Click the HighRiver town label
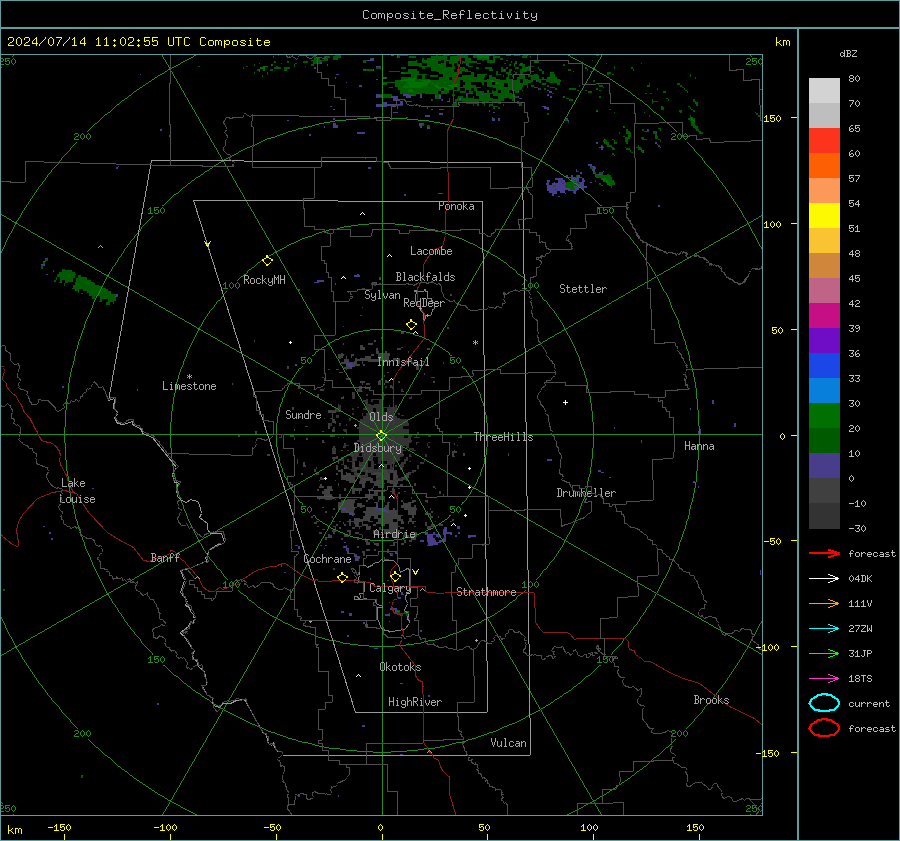Screen dimensions: 900x841 tap(415, 702)
